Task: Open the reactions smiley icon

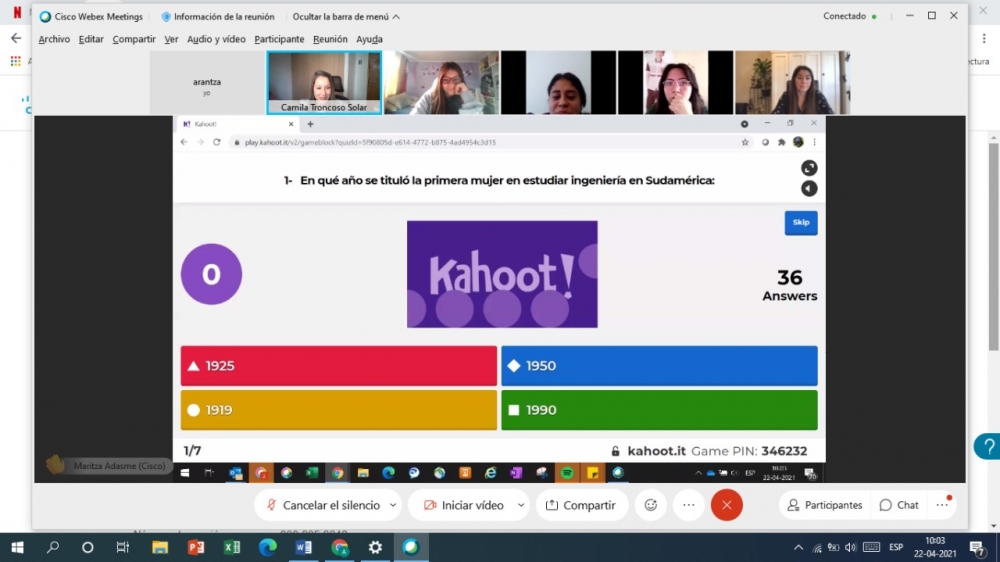Action: point(651,505)
